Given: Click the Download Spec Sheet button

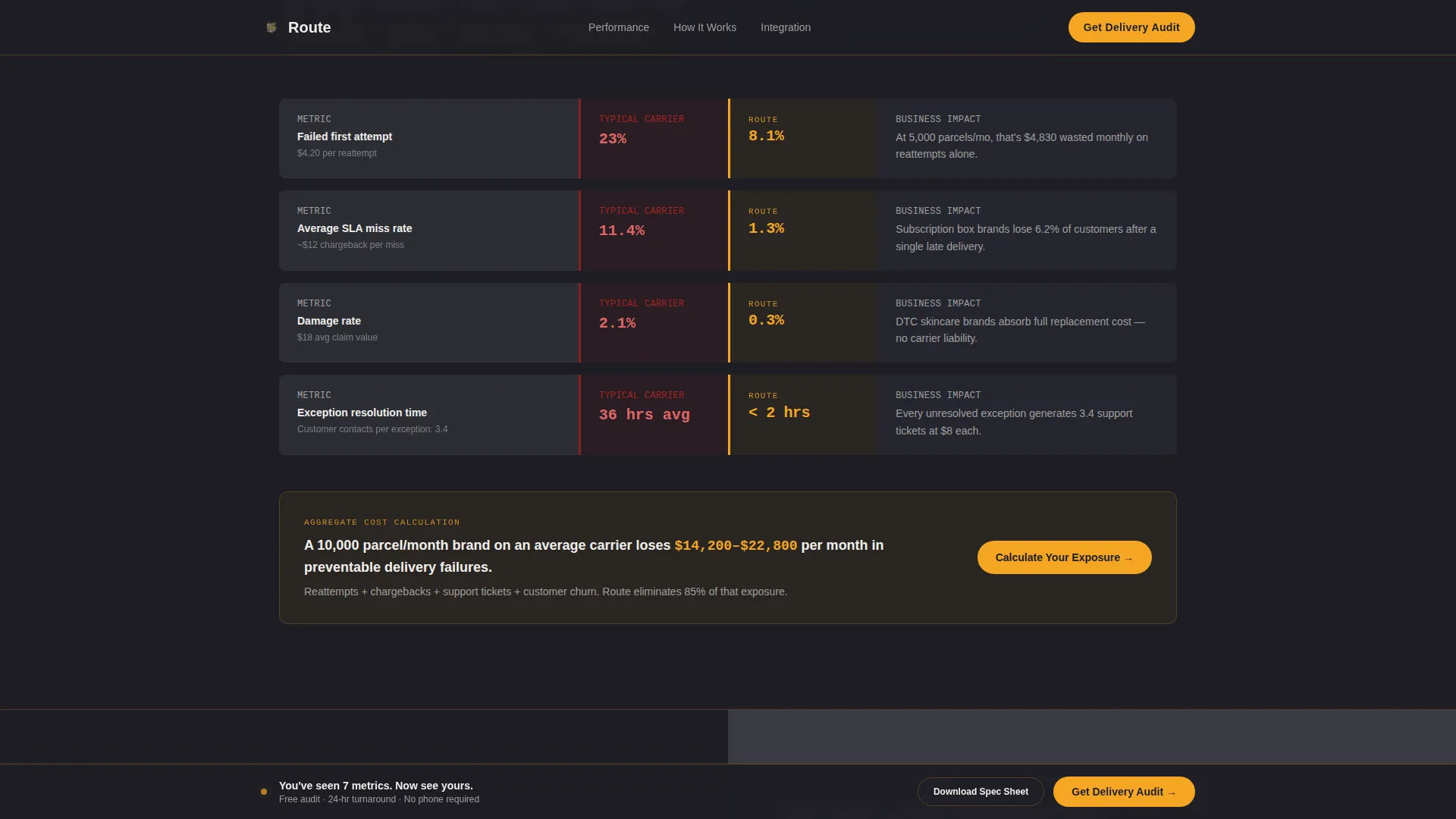Looking at the screenshot, I should pyautogui.click(x=981, y=792).
